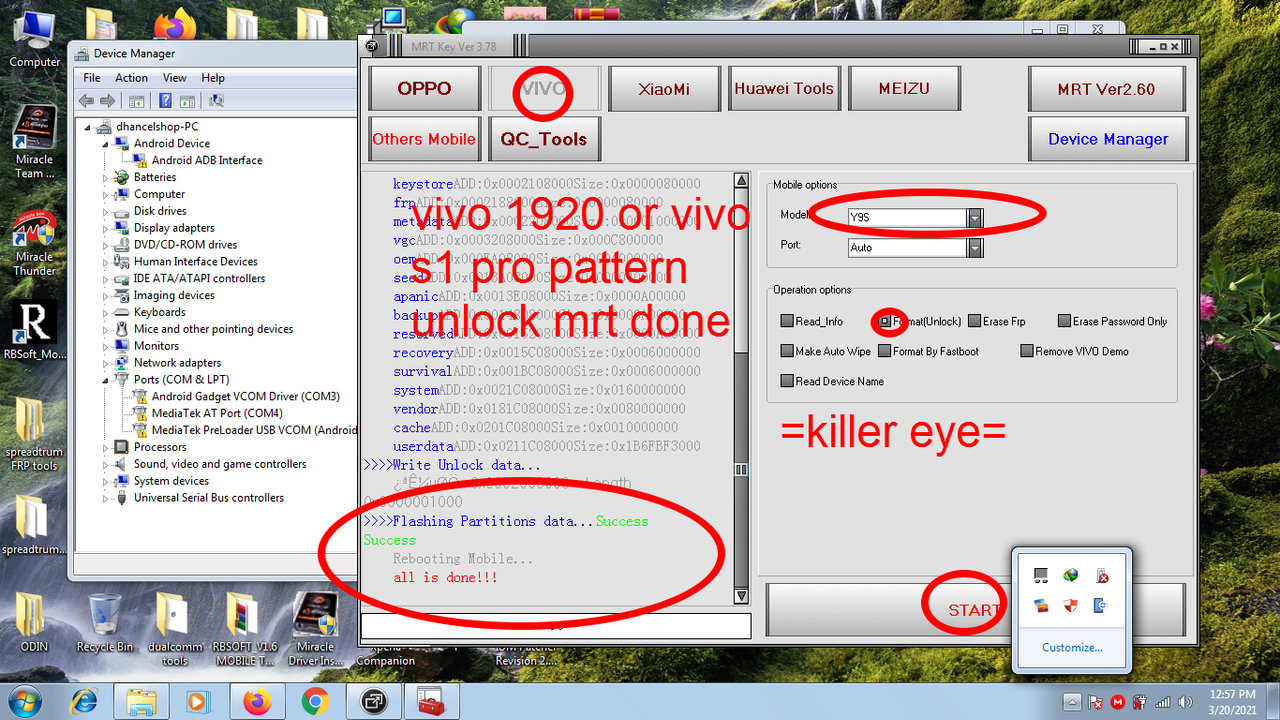Click the back navigation arrow in Device Manager
Viewport: 1280px width, 720px height.
(x=85, y=100)
